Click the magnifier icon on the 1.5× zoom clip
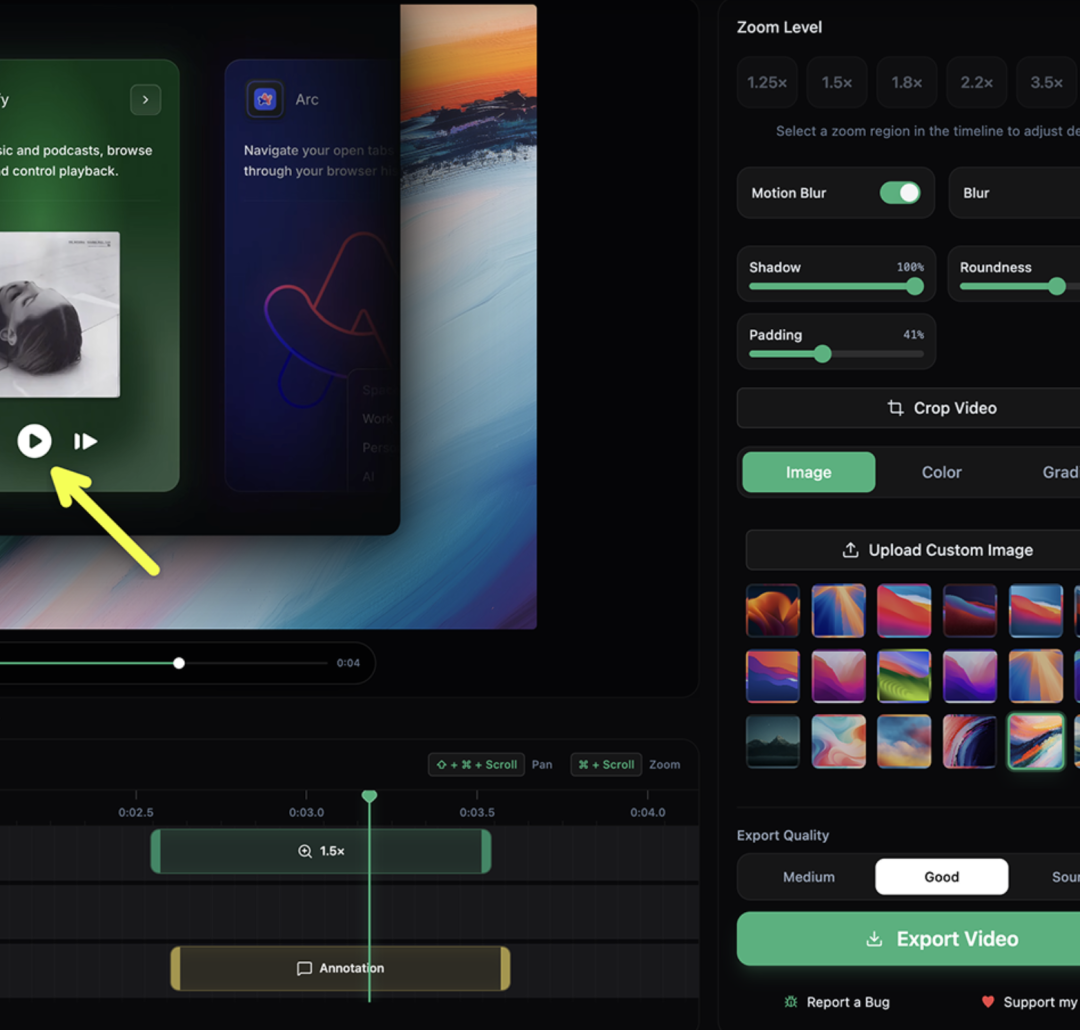Image resolution: width=1080 pixels, height=1030 pixels. click(x=305, y=851)
